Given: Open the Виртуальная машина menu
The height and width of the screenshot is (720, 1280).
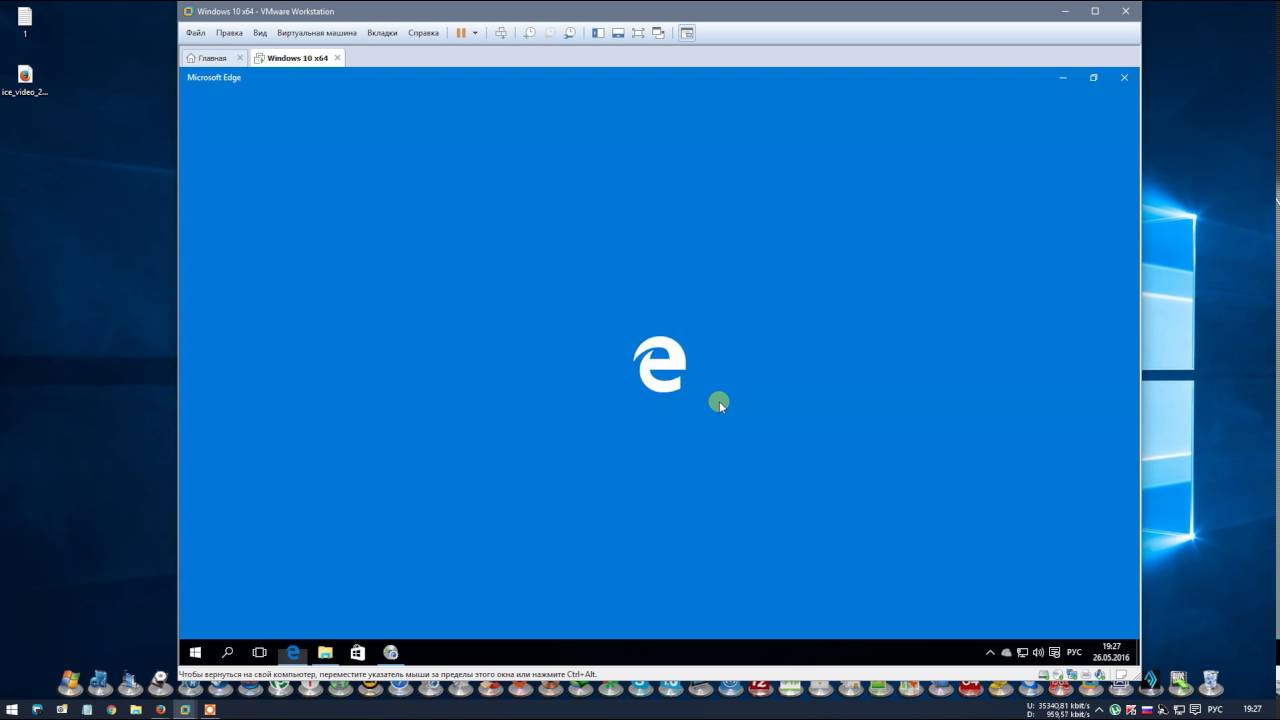Looking at the screenshot, I should pyautogui.click(x=317, y=33).
